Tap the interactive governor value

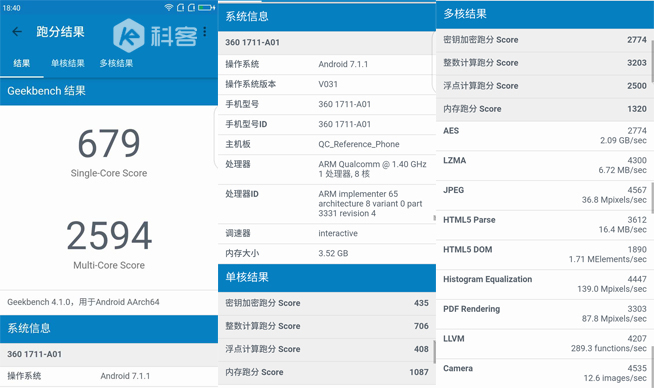(x=338, y=233)
